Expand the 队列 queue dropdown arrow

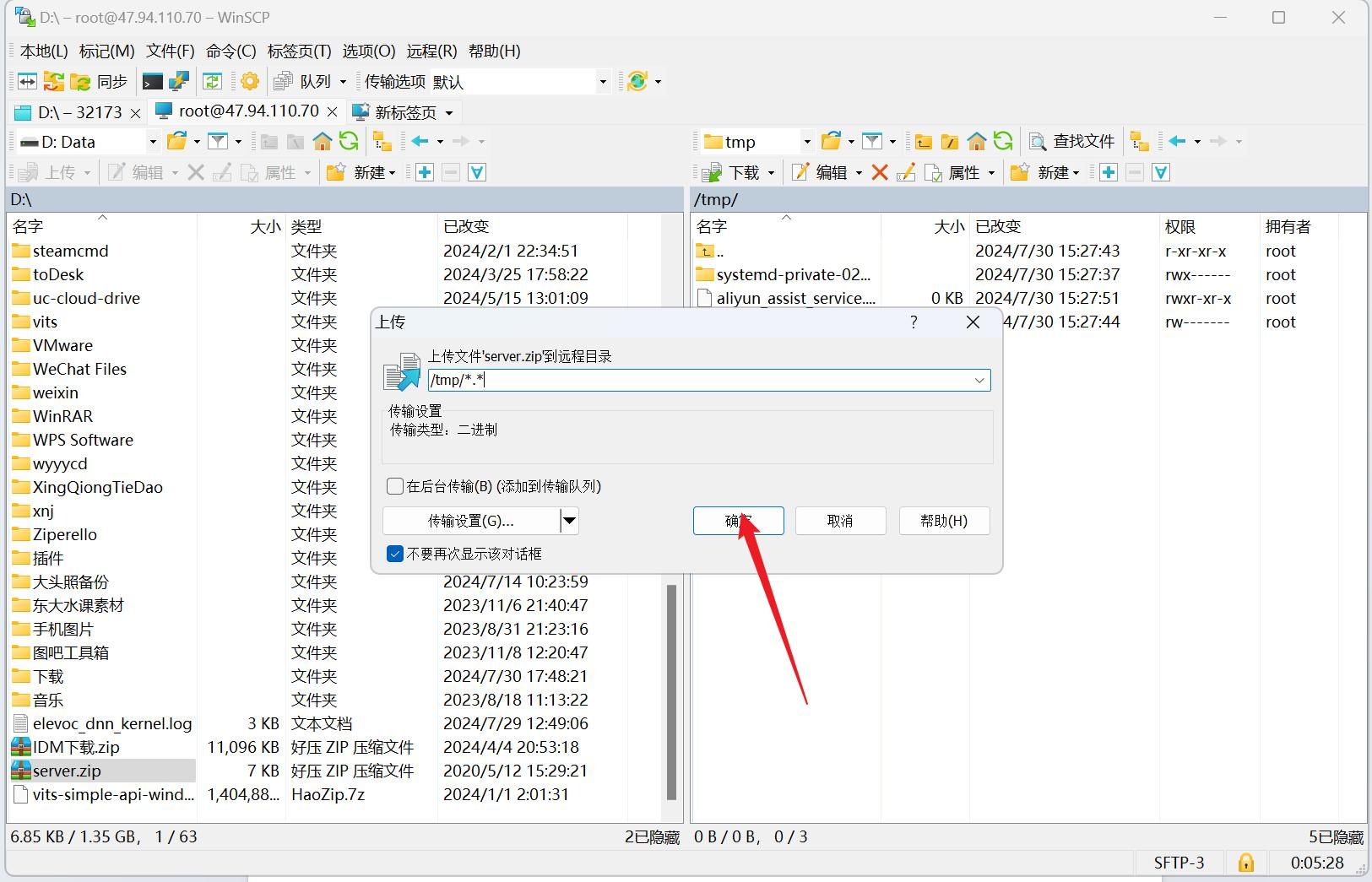tap(343, 82)
